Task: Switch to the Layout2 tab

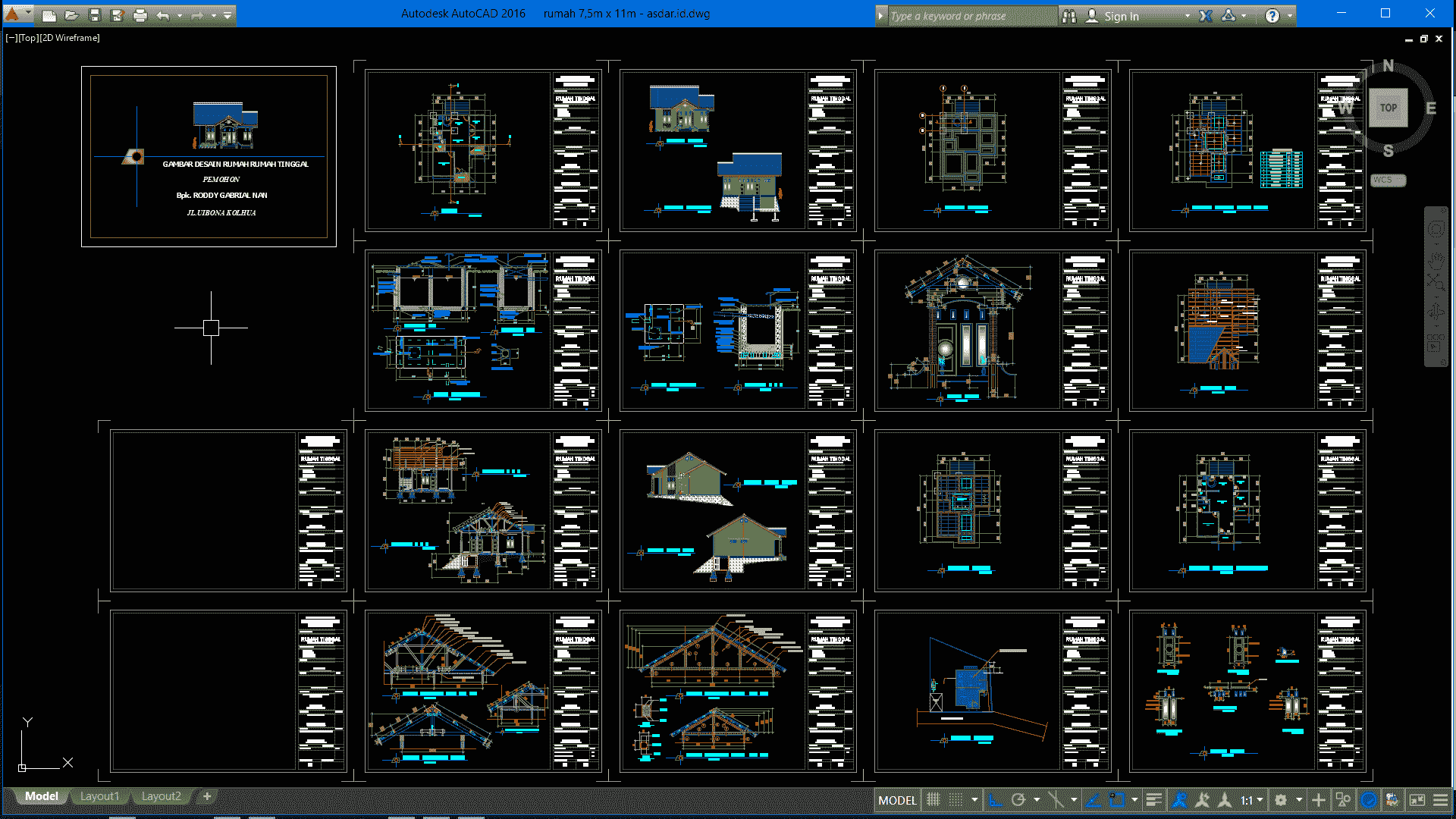Action: [x=161, y=796]
